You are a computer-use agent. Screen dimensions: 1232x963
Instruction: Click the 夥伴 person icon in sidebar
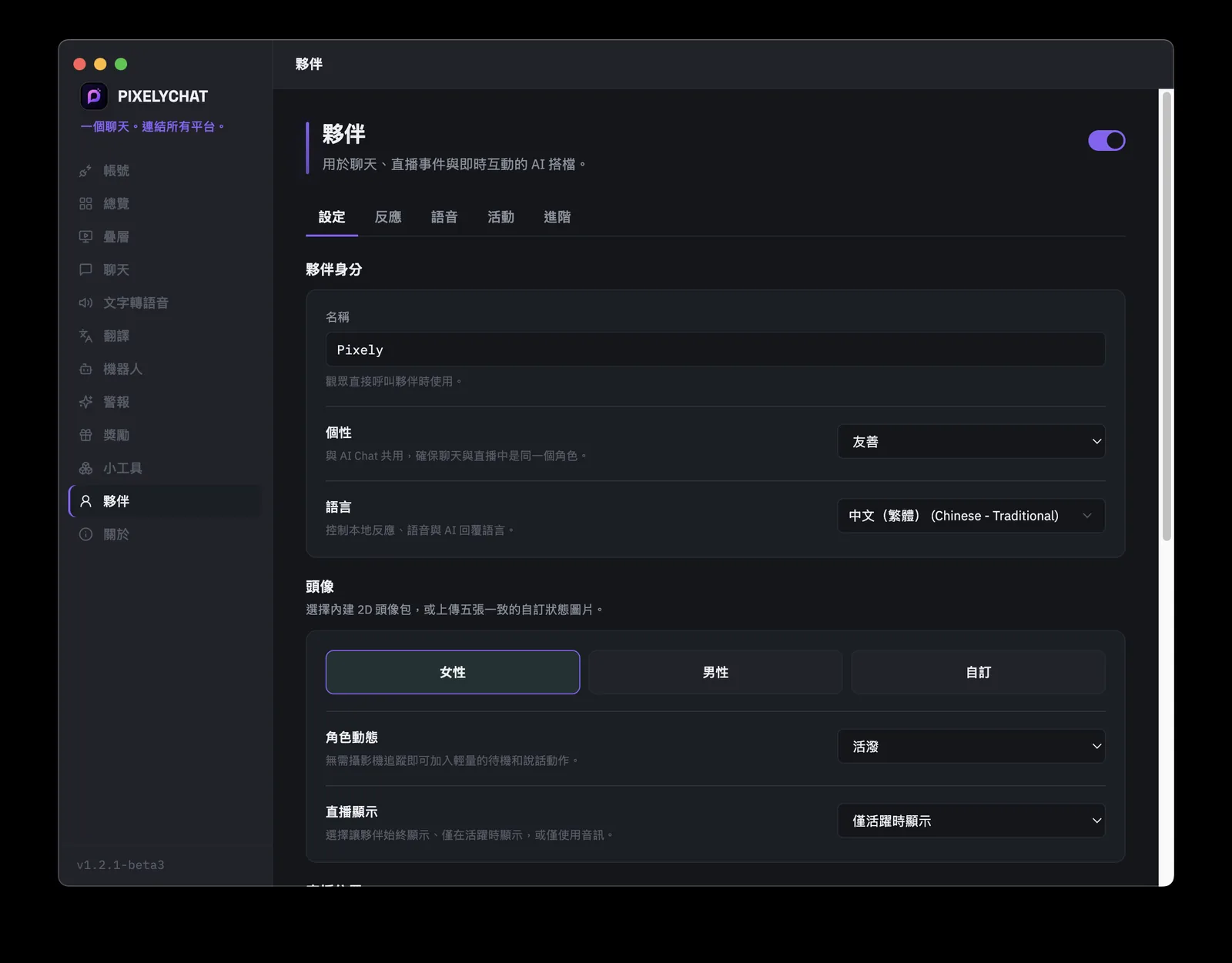(x=85, y=502)
